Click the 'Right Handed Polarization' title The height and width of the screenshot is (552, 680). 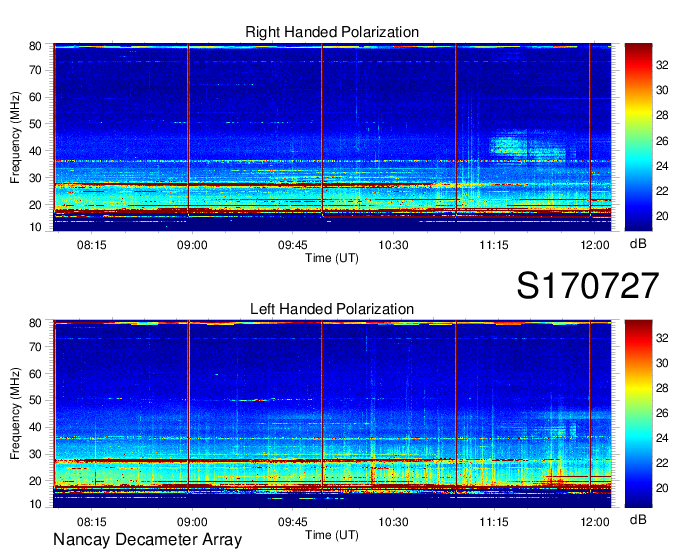click(x=332, y=32)
